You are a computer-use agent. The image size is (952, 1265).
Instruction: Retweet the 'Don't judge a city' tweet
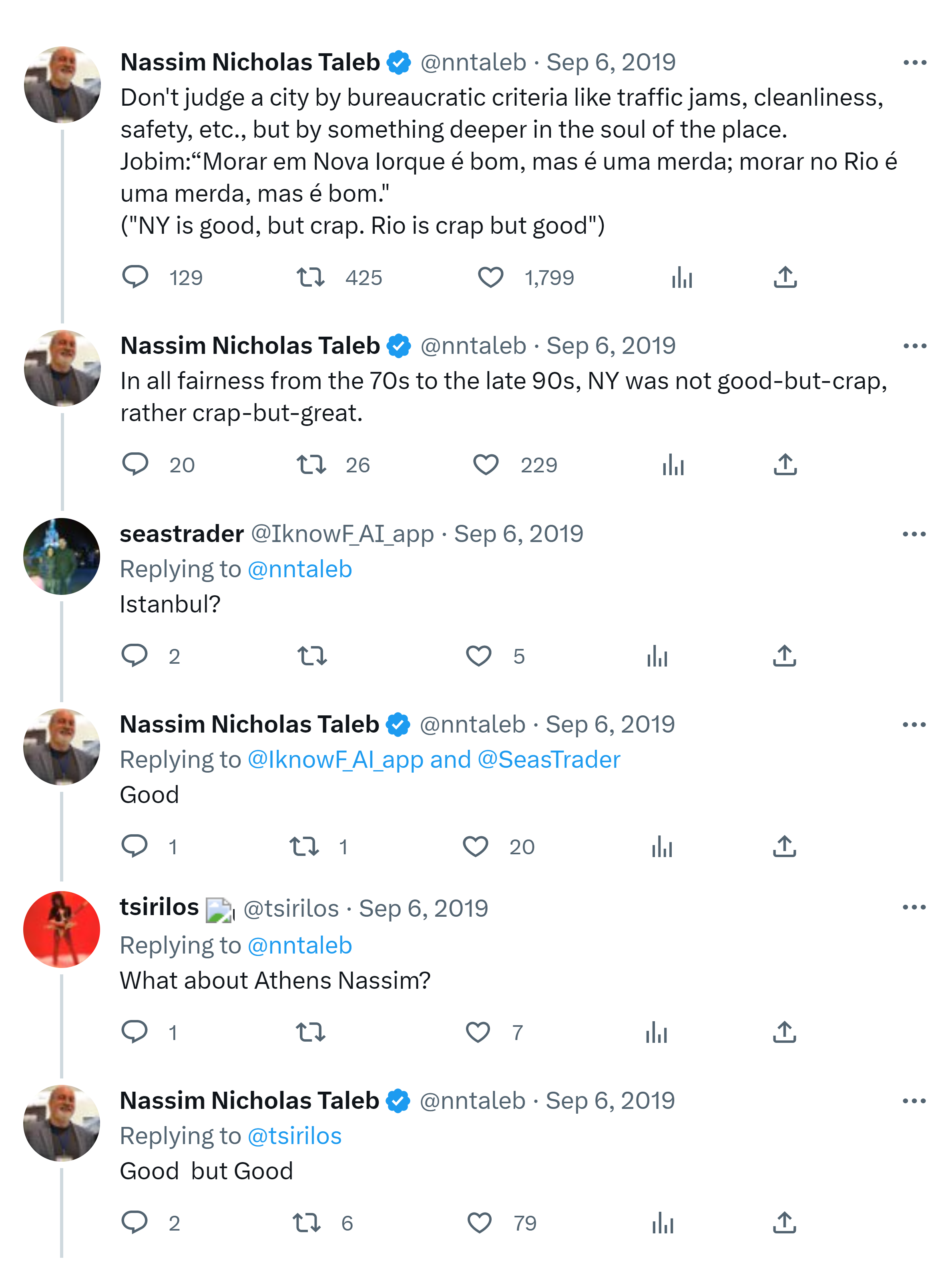(311, 277)
